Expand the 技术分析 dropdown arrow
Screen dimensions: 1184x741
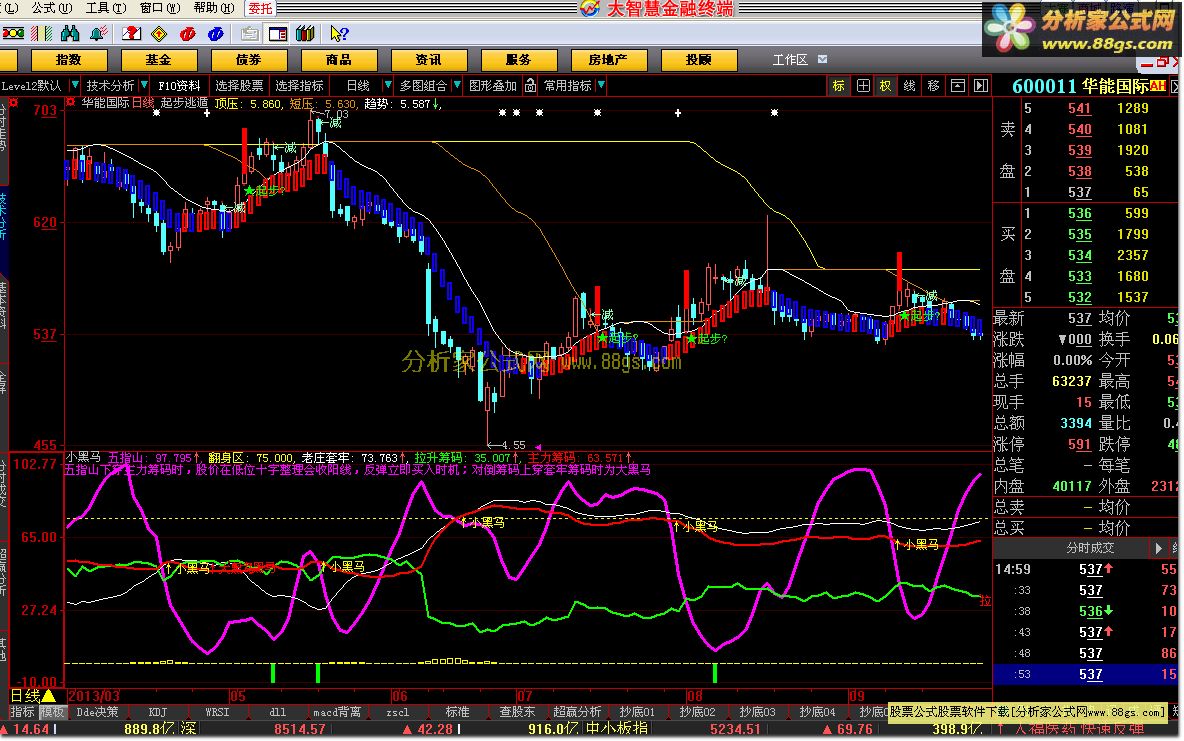click(143, 85)
